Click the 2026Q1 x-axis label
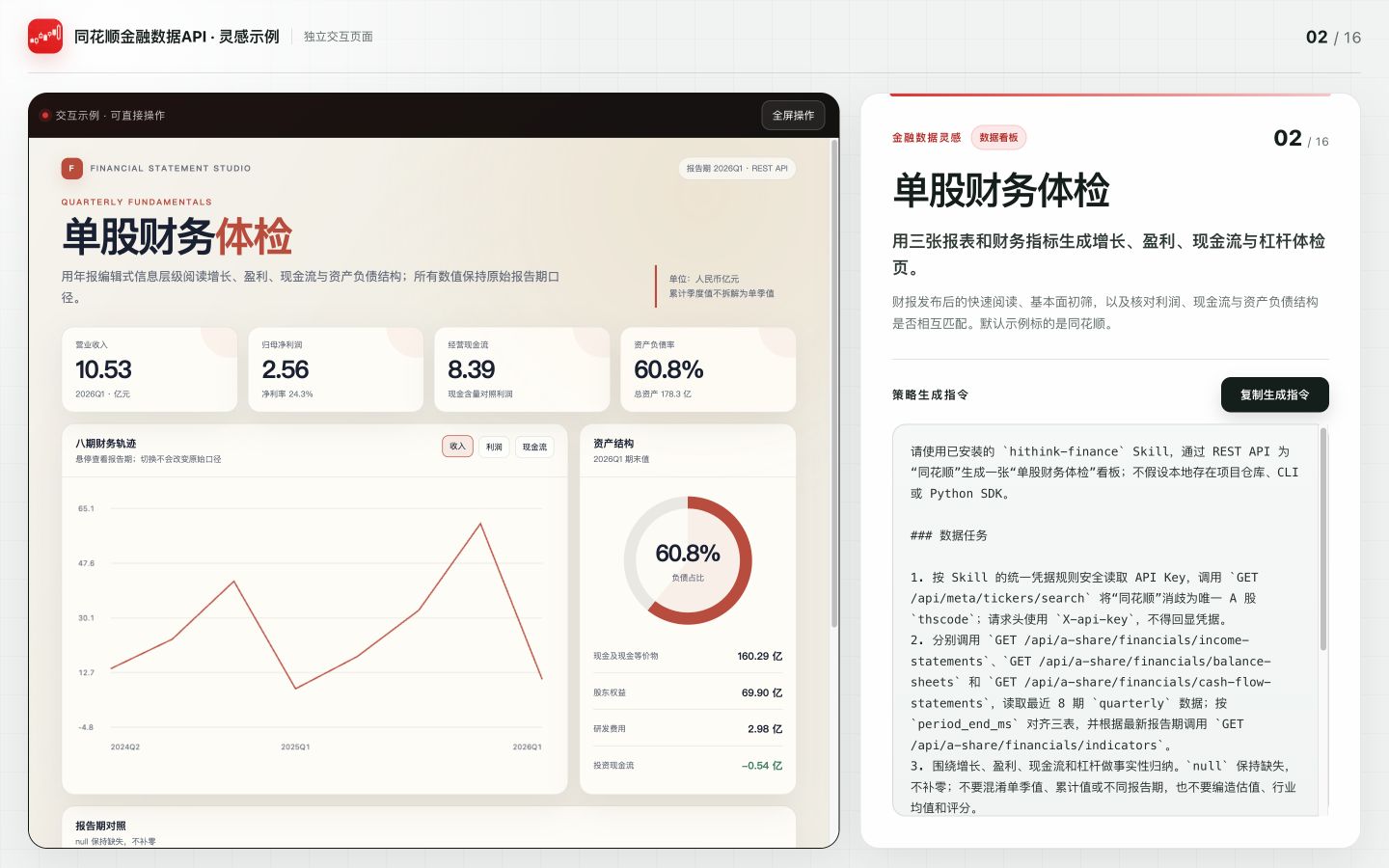This screenshot has height=868, width=1389. pyautogui.click(x=527, y=747)
